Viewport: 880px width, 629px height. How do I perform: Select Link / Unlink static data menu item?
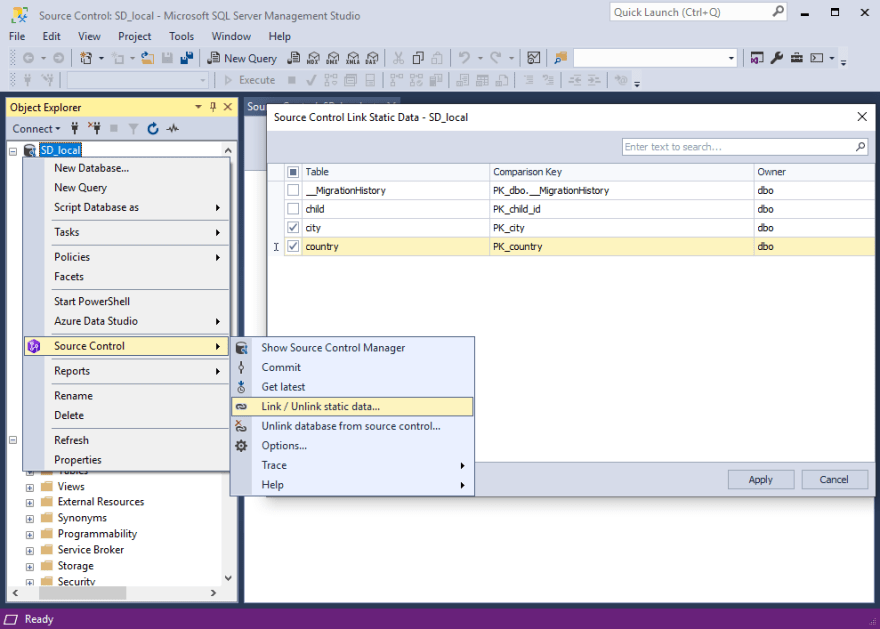click(x=352, y=406)
